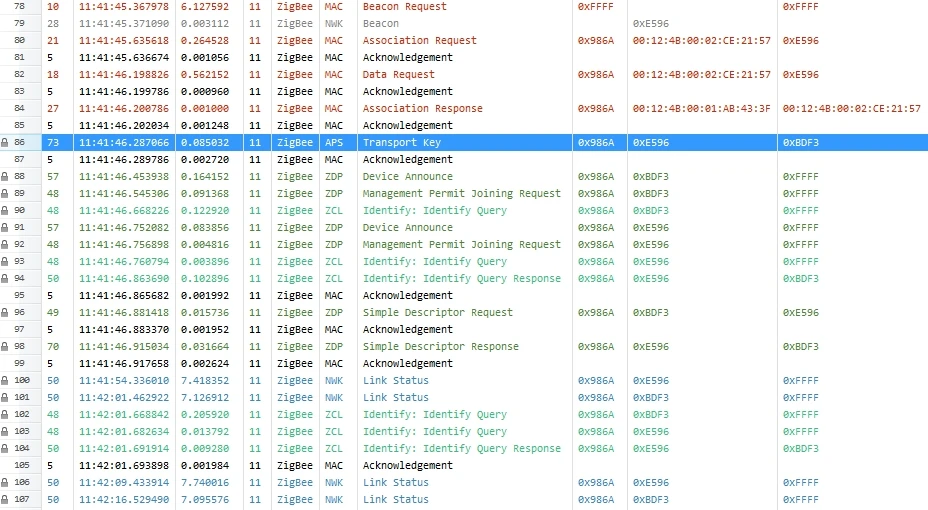This screenshot has height=510, width=928.
Task: Click the packet size 70 cell
Action: (53, 347)
